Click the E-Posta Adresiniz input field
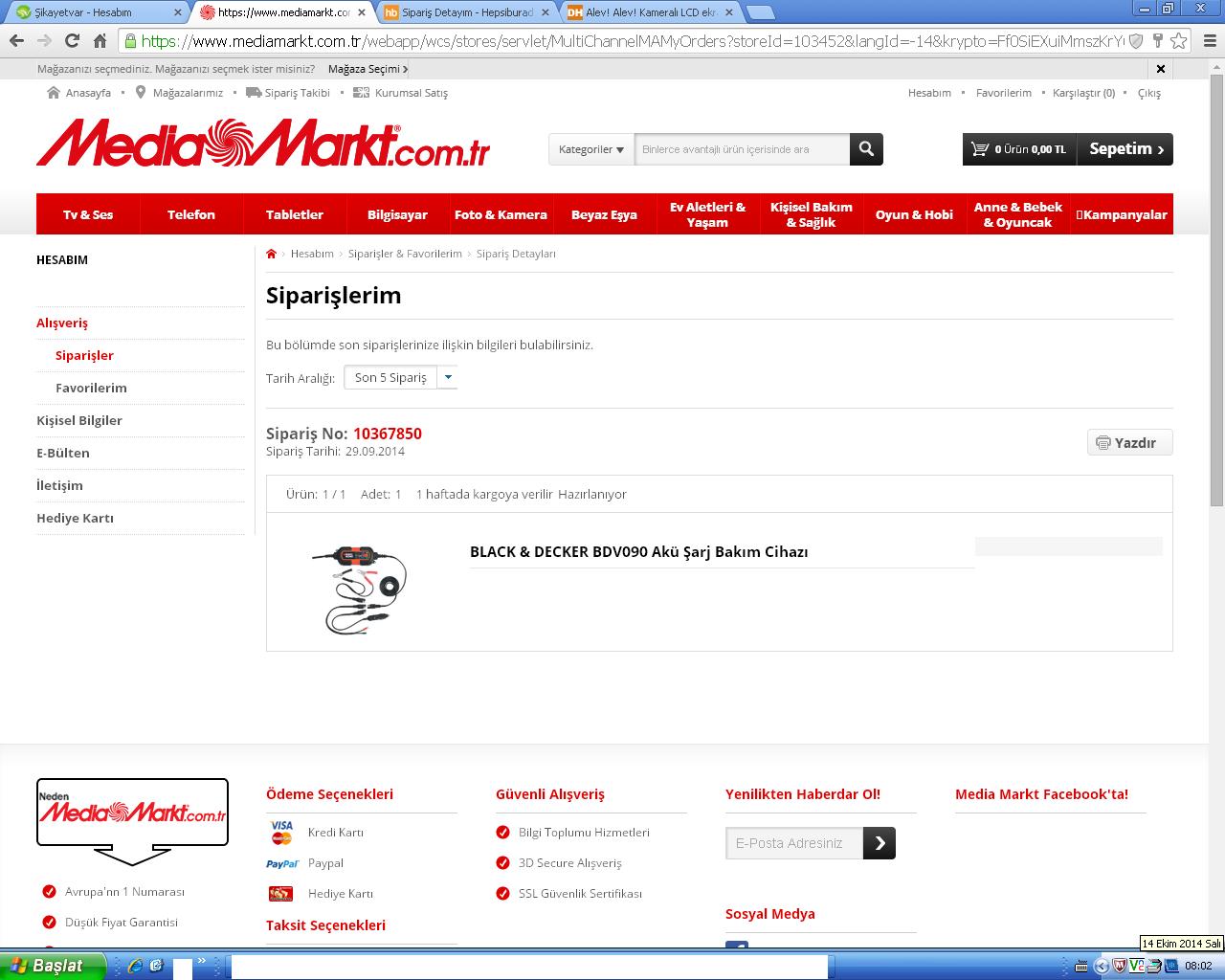Viewport: 1225px width, 980px height. point(794,843)
